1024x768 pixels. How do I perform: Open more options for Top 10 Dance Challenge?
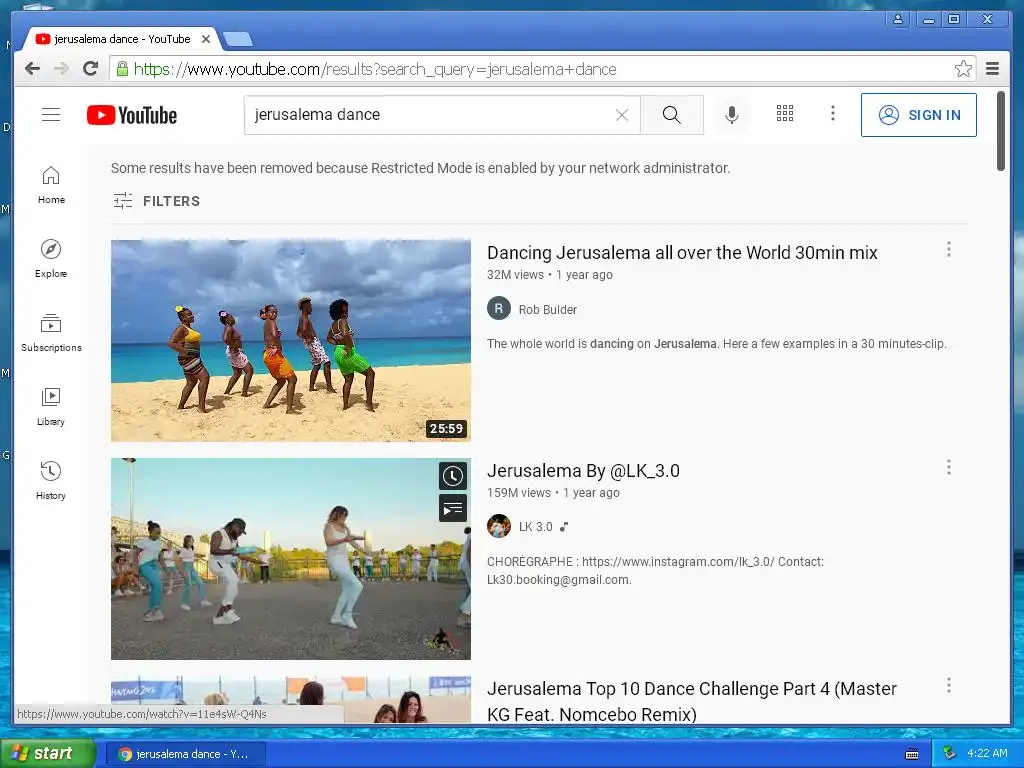click(949, 685)
